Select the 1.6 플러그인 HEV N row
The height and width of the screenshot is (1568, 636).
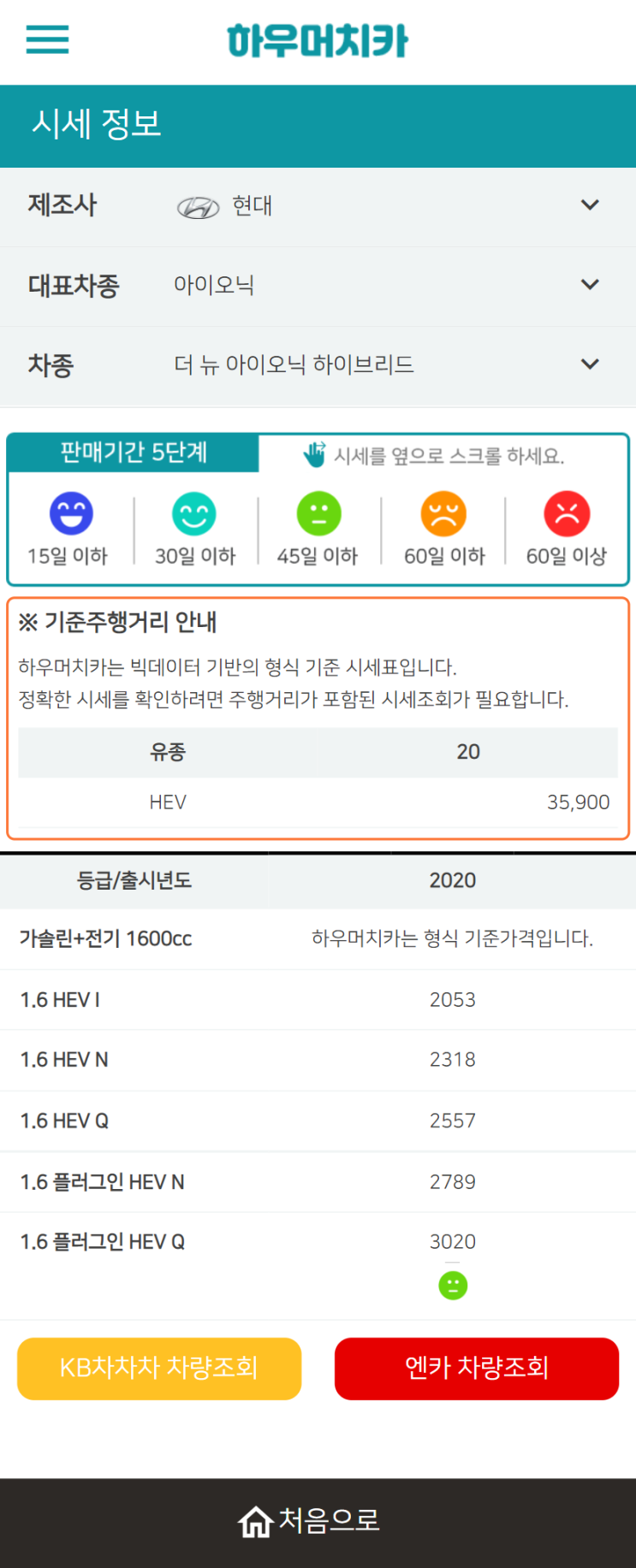[x=318, y=1181]
